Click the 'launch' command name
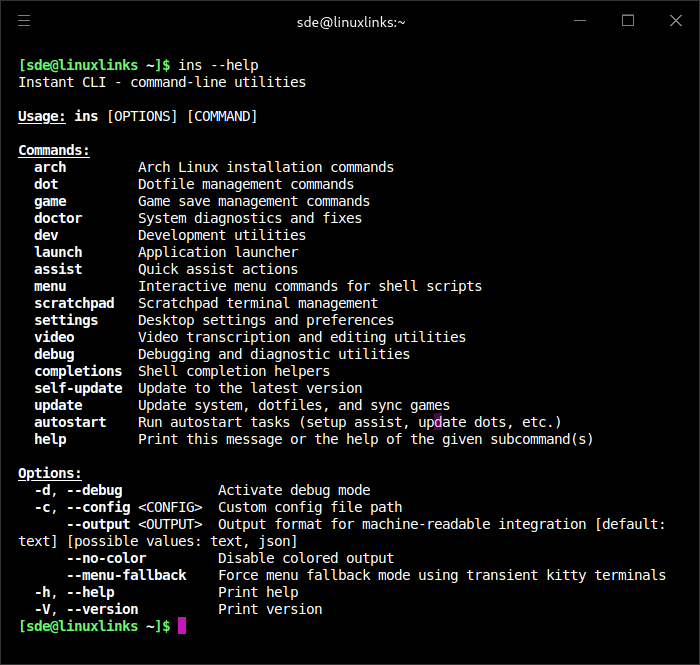Screen dimensions: 700x665 (58, 252)
